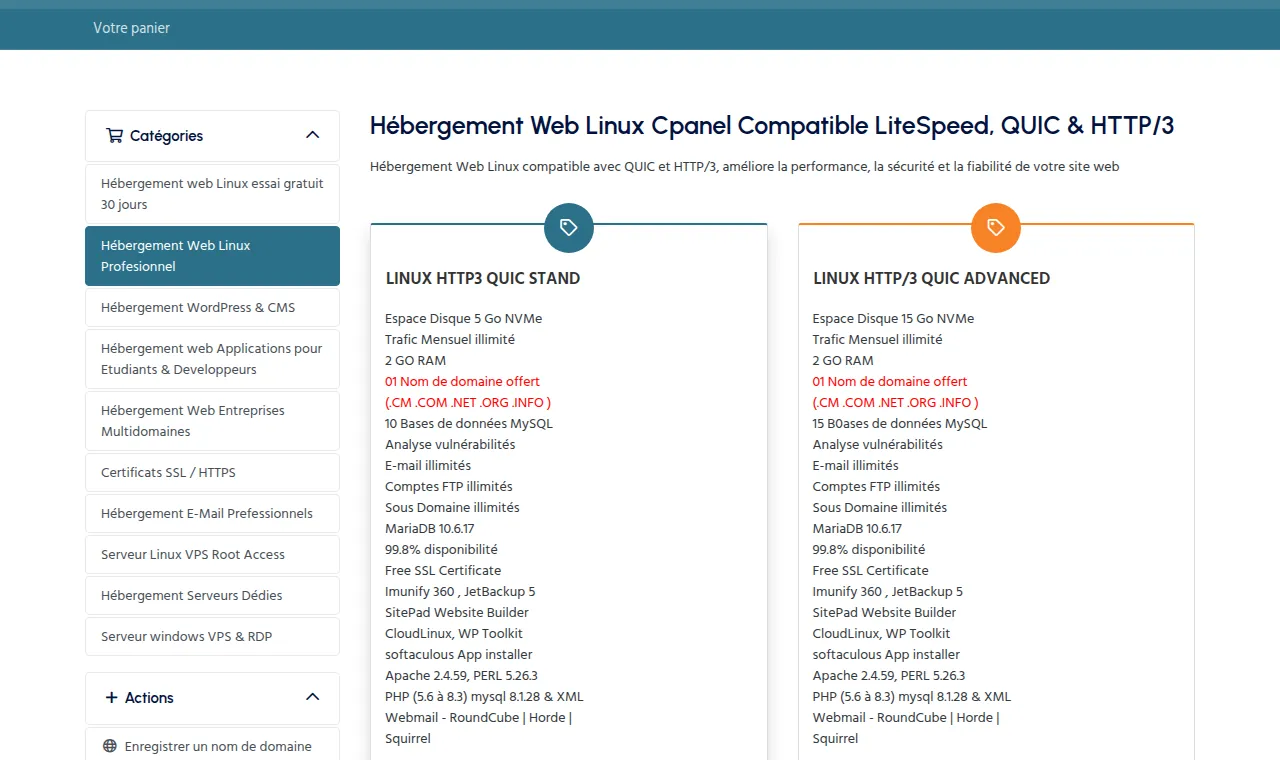Select Hébergement Web Linux Profesionnel category
Image resolution: width=1280 pixels, height=760 pixels.
pyautogui.click(x=212, y=256)
